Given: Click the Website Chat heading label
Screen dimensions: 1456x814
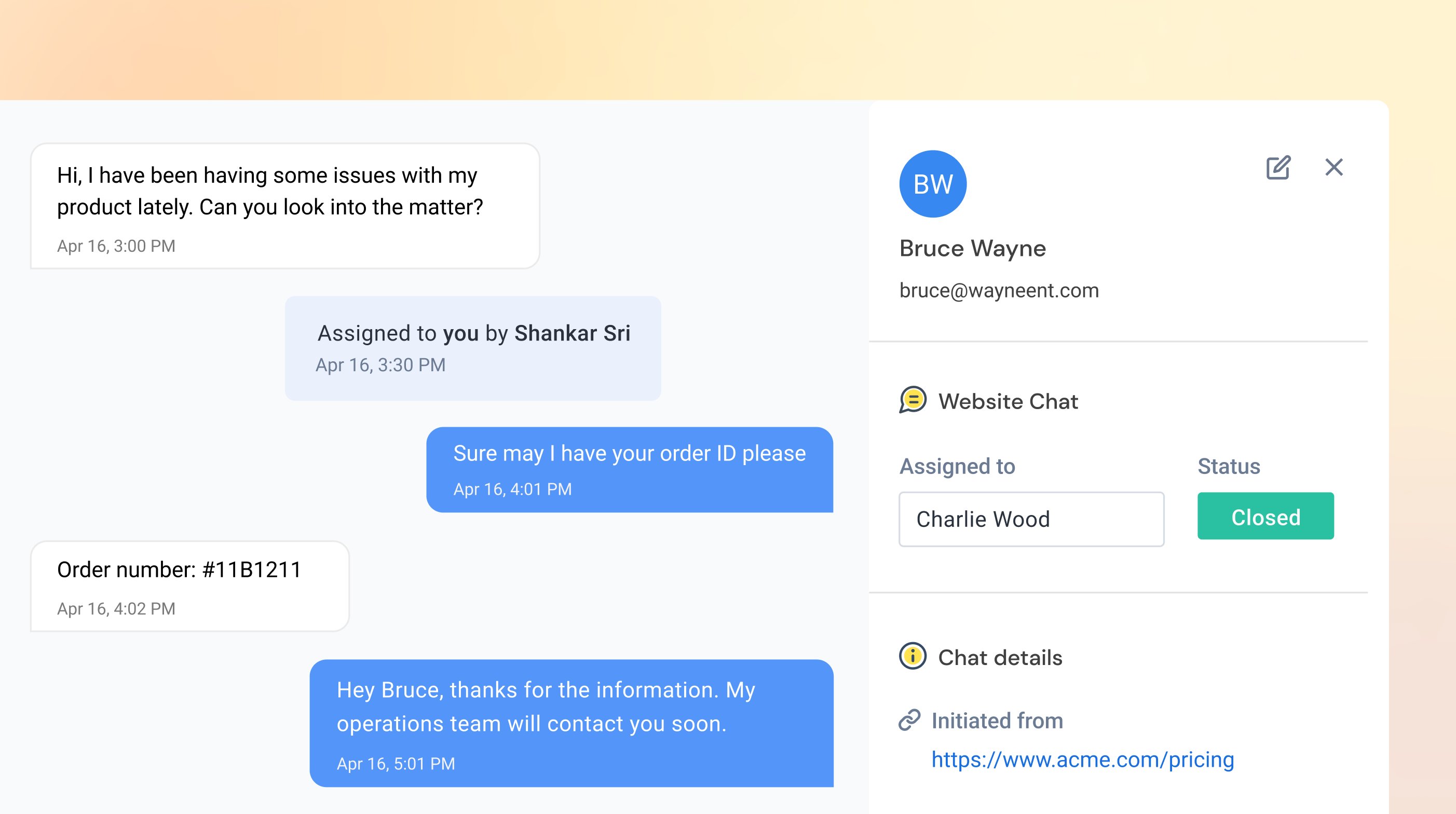Looking at the screenshot, I should tap(1008, 401).
